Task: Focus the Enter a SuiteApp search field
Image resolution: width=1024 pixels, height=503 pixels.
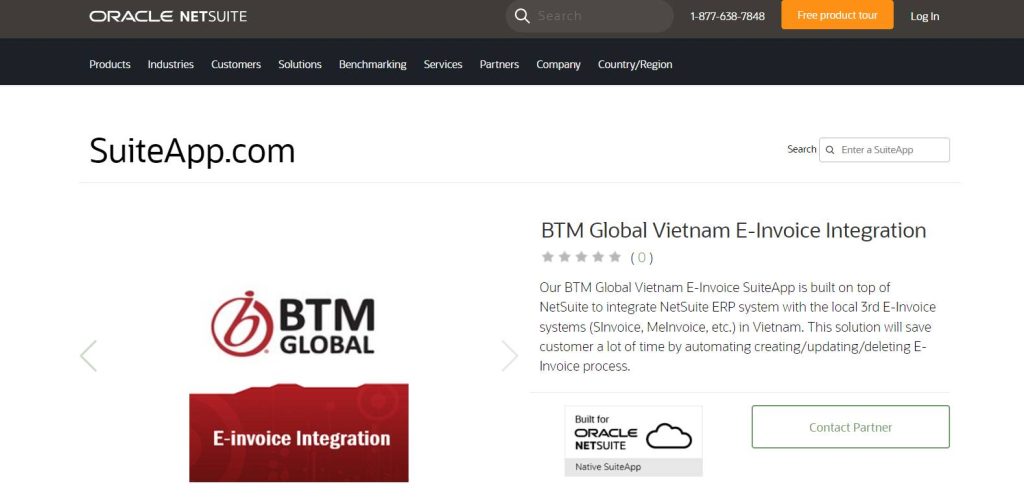Action: point(884,150)
